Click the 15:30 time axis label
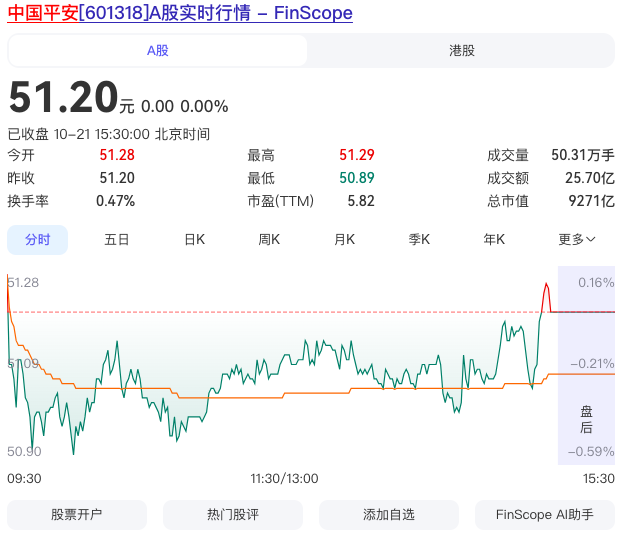This screenshot has width=634, height=535. click(x=599, y=479)
